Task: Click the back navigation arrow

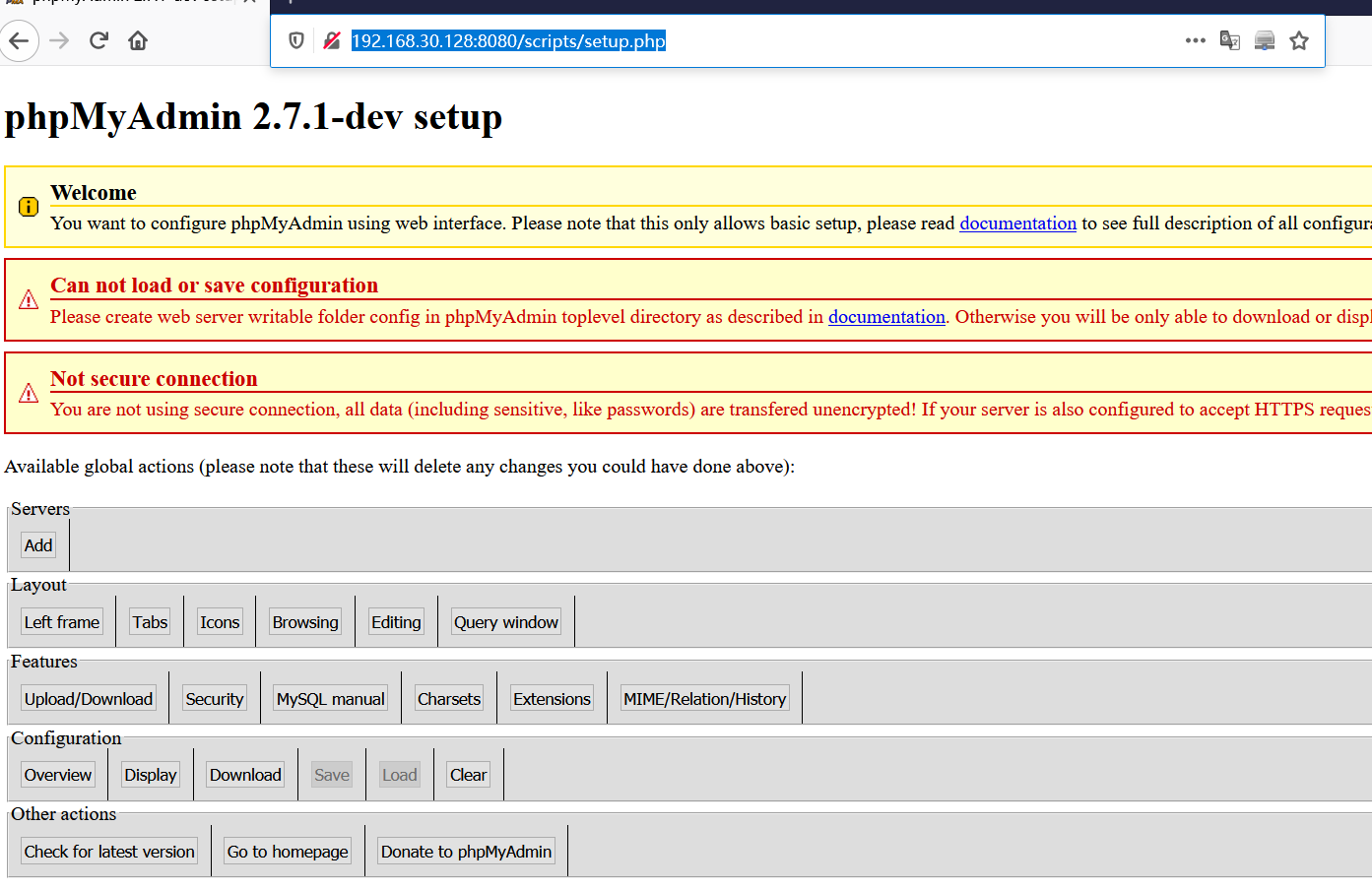Action: (20, 40)
